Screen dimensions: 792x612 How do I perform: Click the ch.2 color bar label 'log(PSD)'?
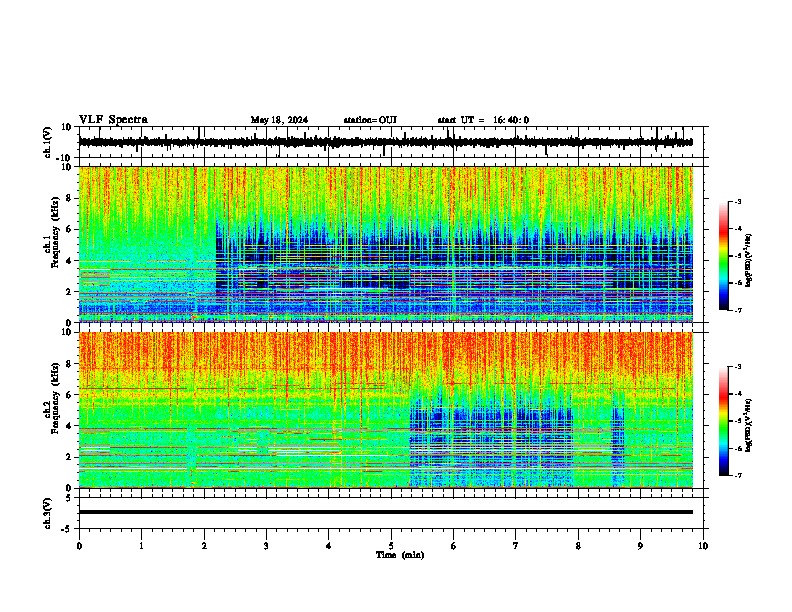(x=749, y=425)
